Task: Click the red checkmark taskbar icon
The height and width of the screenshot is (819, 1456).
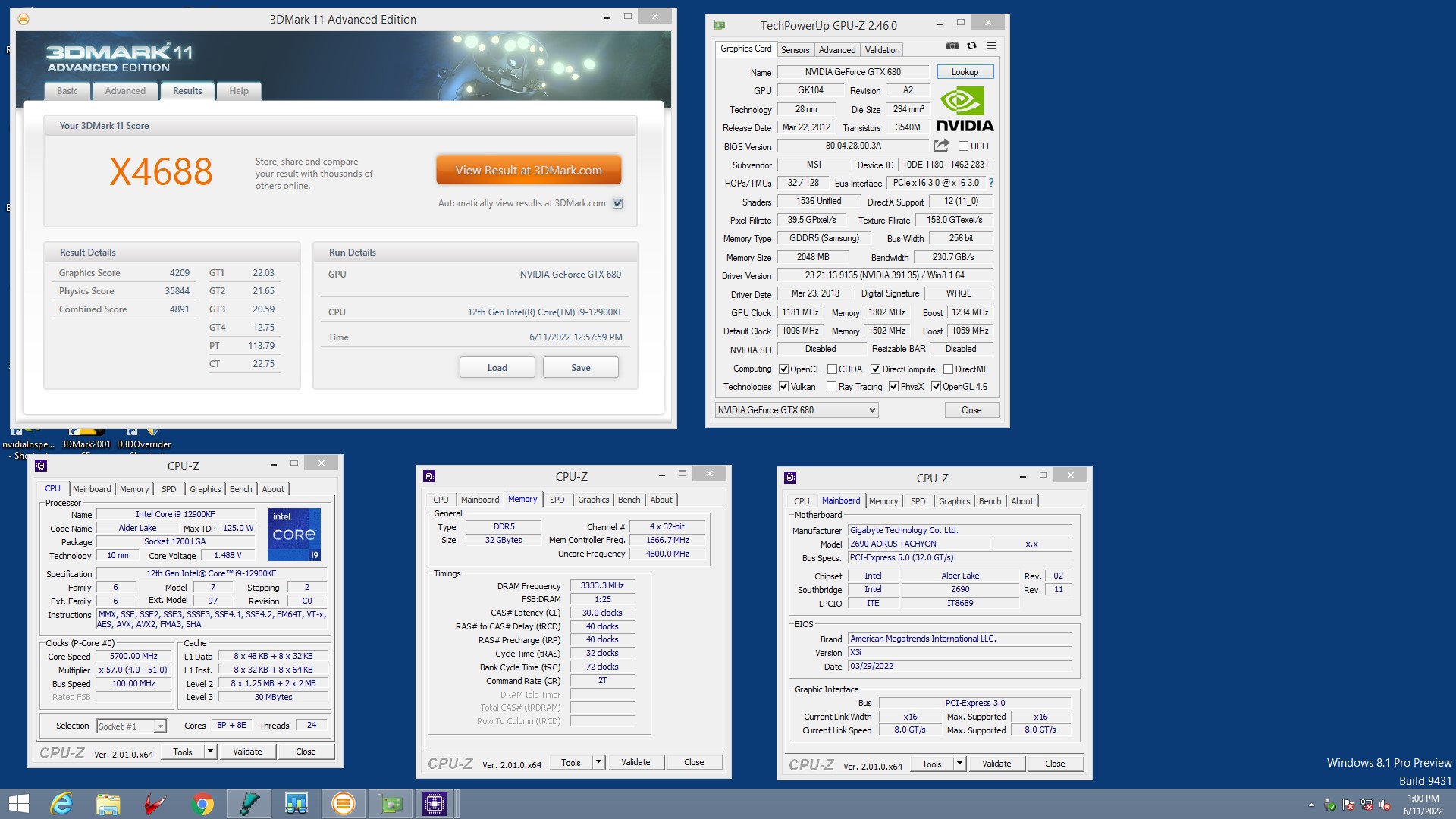Action: pyautogui.click(x=155, y=804)
